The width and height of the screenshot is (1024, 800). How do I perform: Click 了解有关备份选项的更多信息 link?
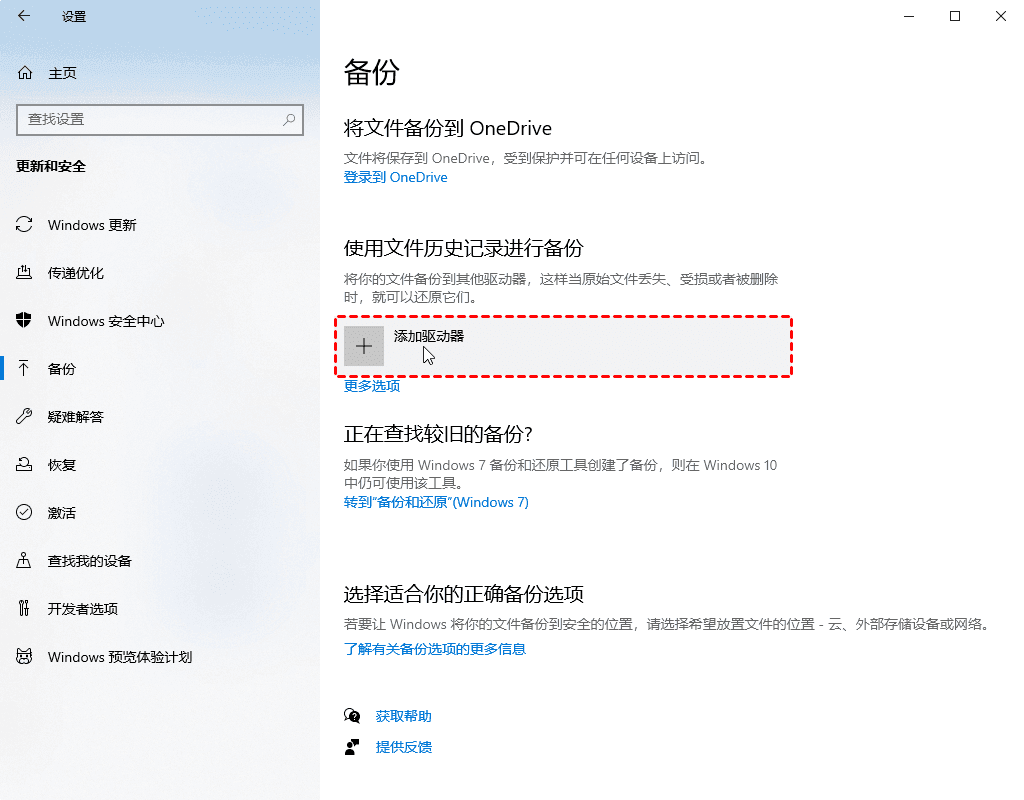pos(434,649)
